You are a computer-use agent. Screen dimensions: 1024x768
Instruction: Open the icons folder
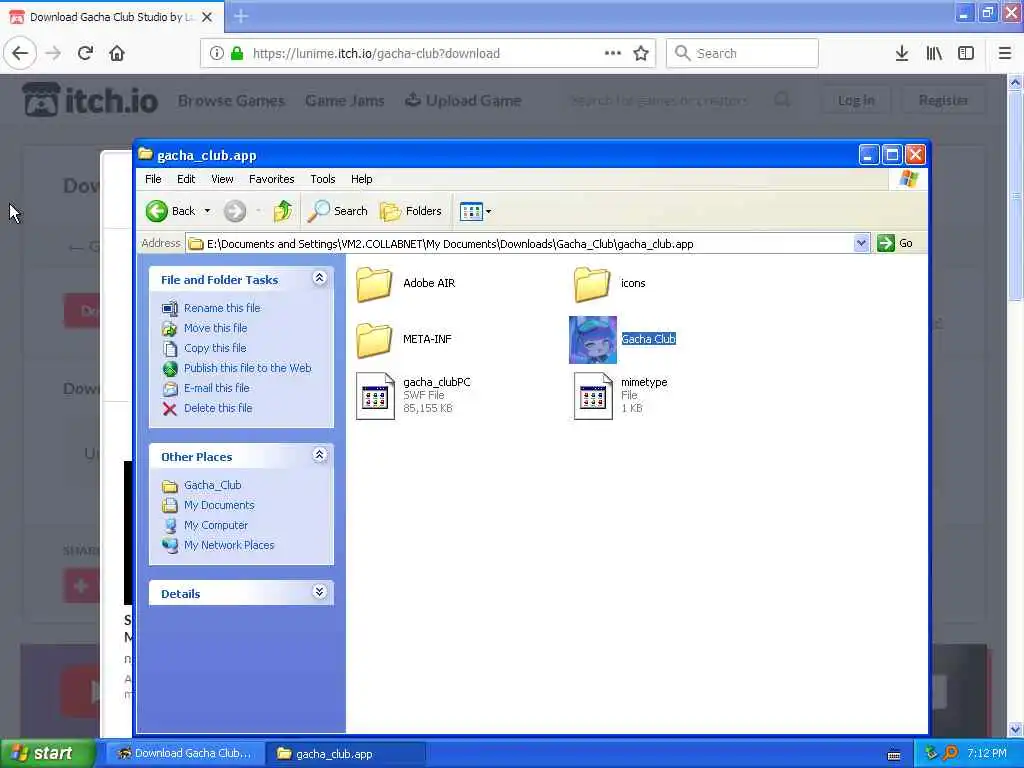(610, 283)
